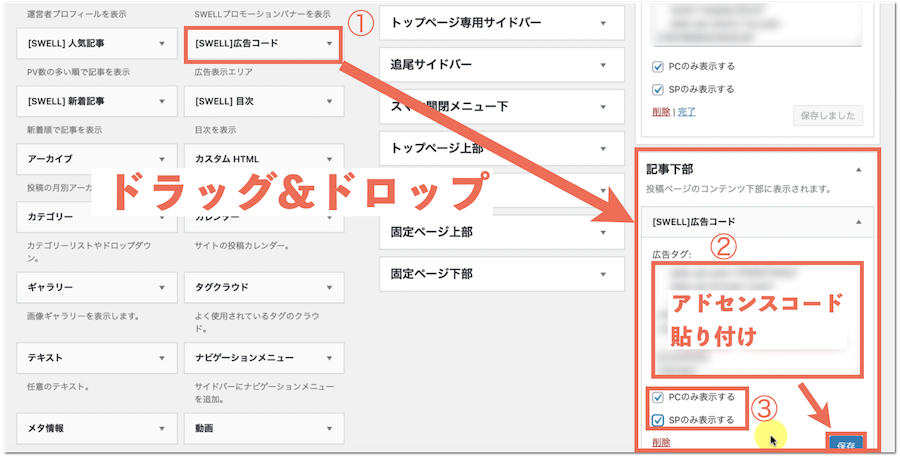Expand the [SWELL] 人気記事 widget arrow

tap(161, 44)
